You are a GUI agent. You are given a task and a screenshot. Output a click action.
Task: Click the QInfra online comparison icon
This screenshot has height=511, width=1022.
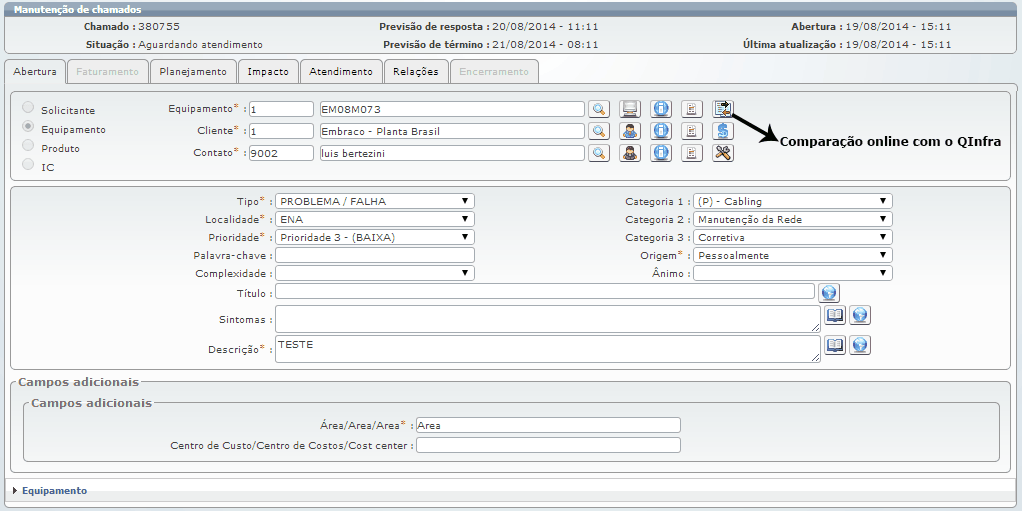coord(723,109)
